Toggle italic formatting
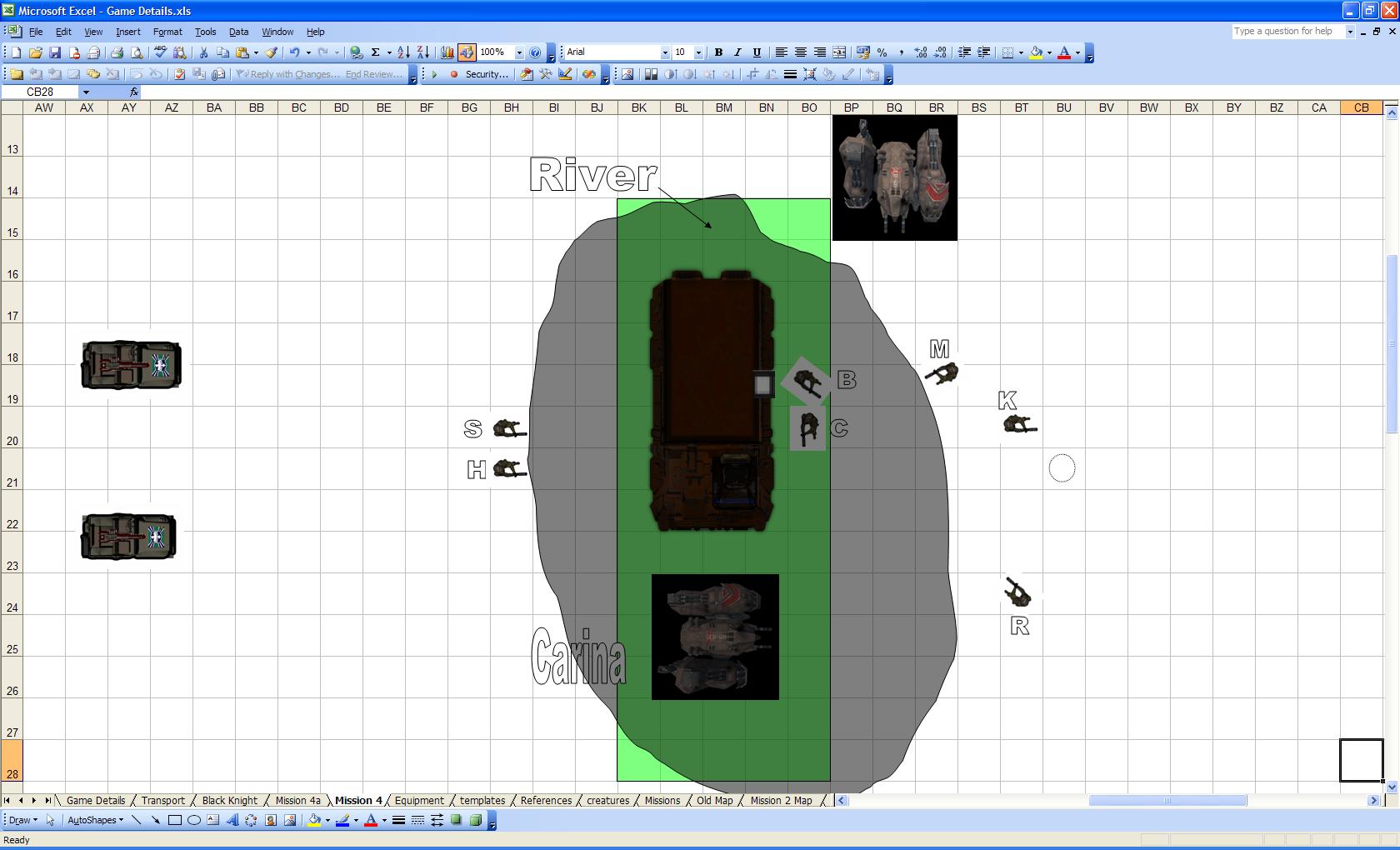The image size is (1400, 850). point(737,52)
